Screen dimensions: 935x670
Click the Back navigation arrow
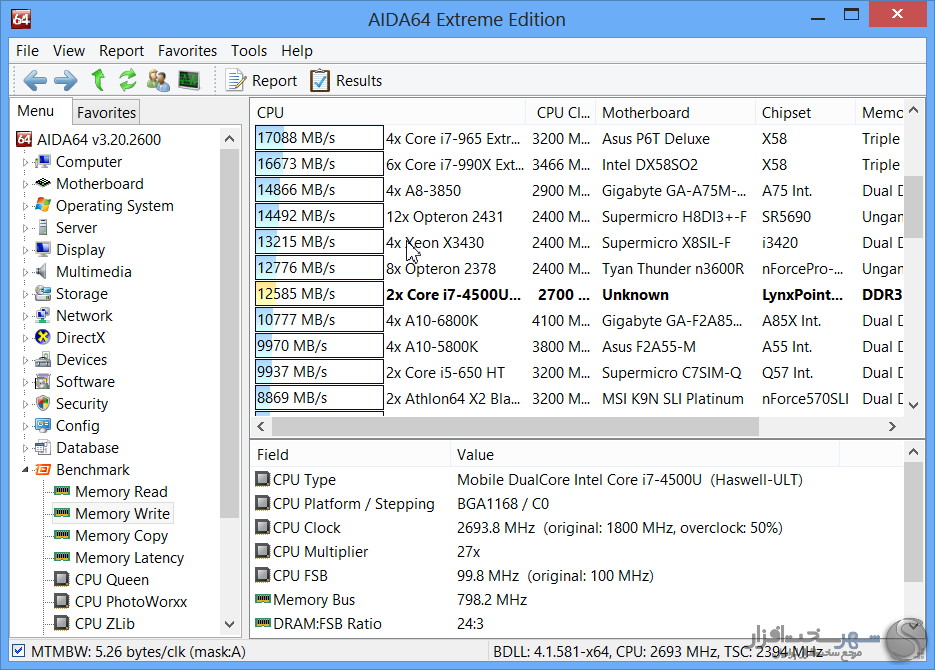pyautogui.click(x=35, y=81)
